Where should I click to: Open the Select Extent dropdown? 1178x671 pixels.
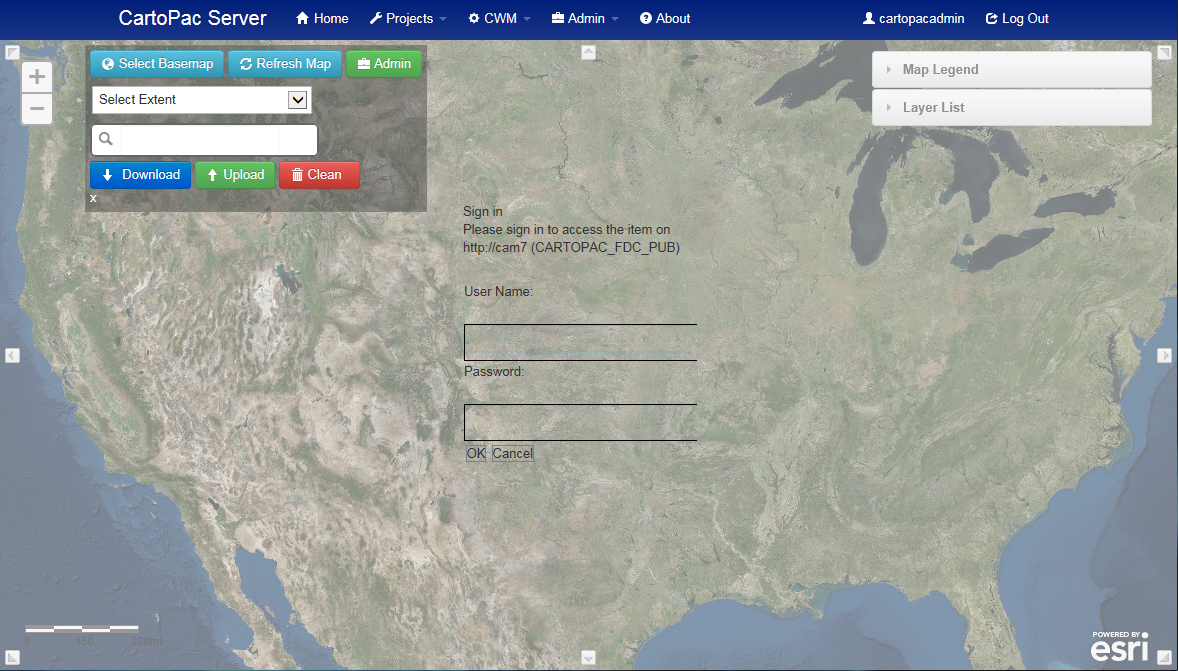pos(201,100)
